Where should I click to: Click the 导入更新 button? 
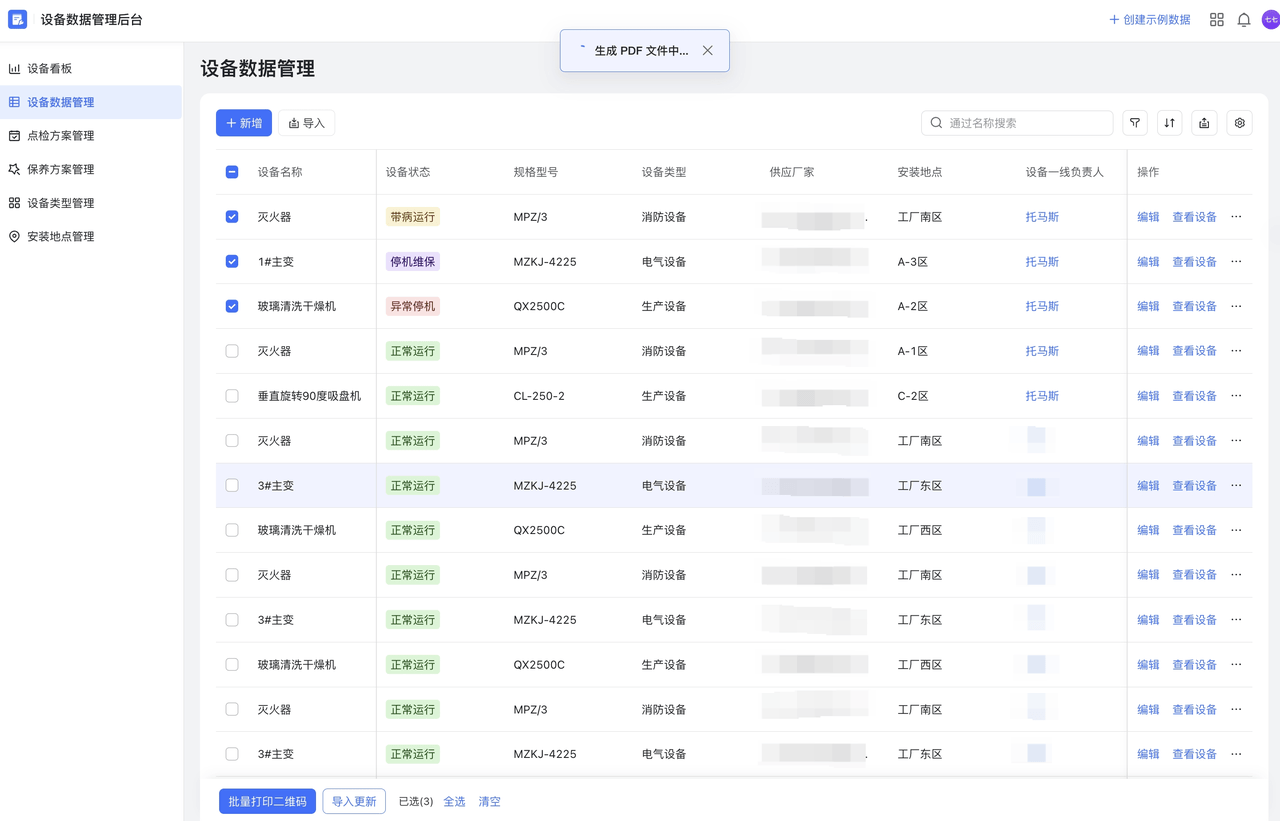pos(354,801)
